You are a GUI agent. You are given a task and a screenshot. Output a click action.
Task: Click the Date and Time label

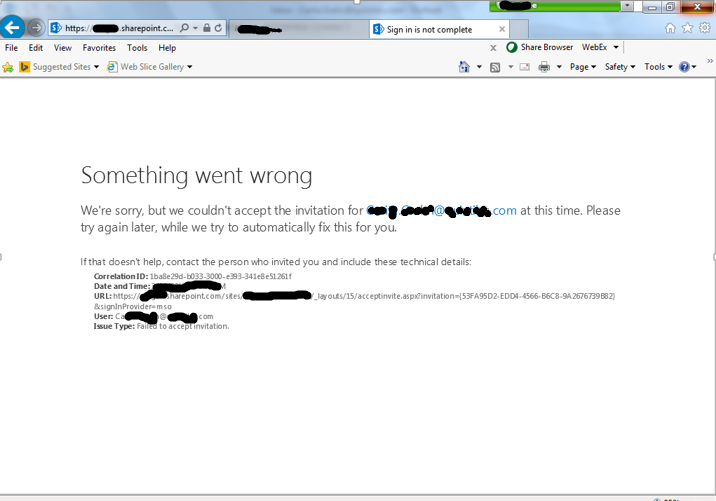coord(121,286)
